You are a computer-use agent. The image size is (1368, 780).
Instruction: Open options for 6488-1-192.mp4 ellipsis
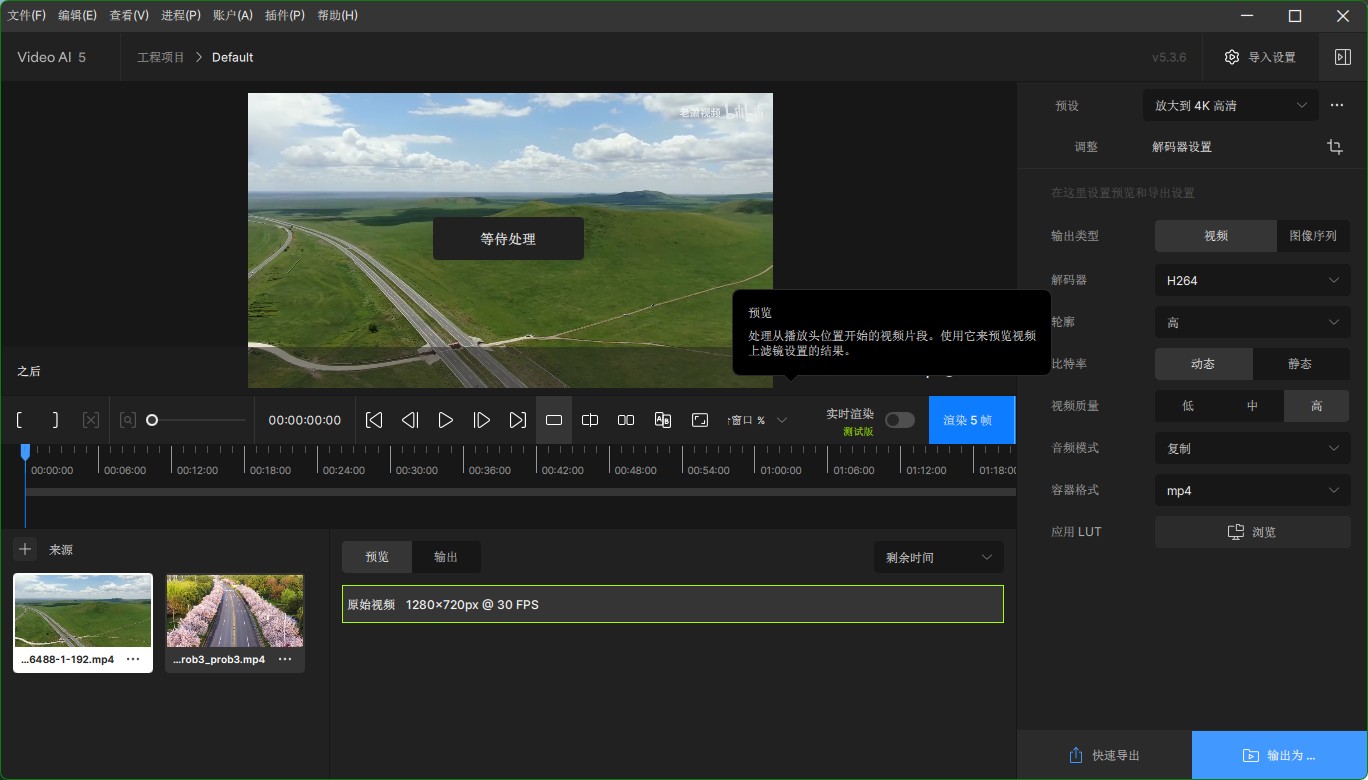click(133, 660)
